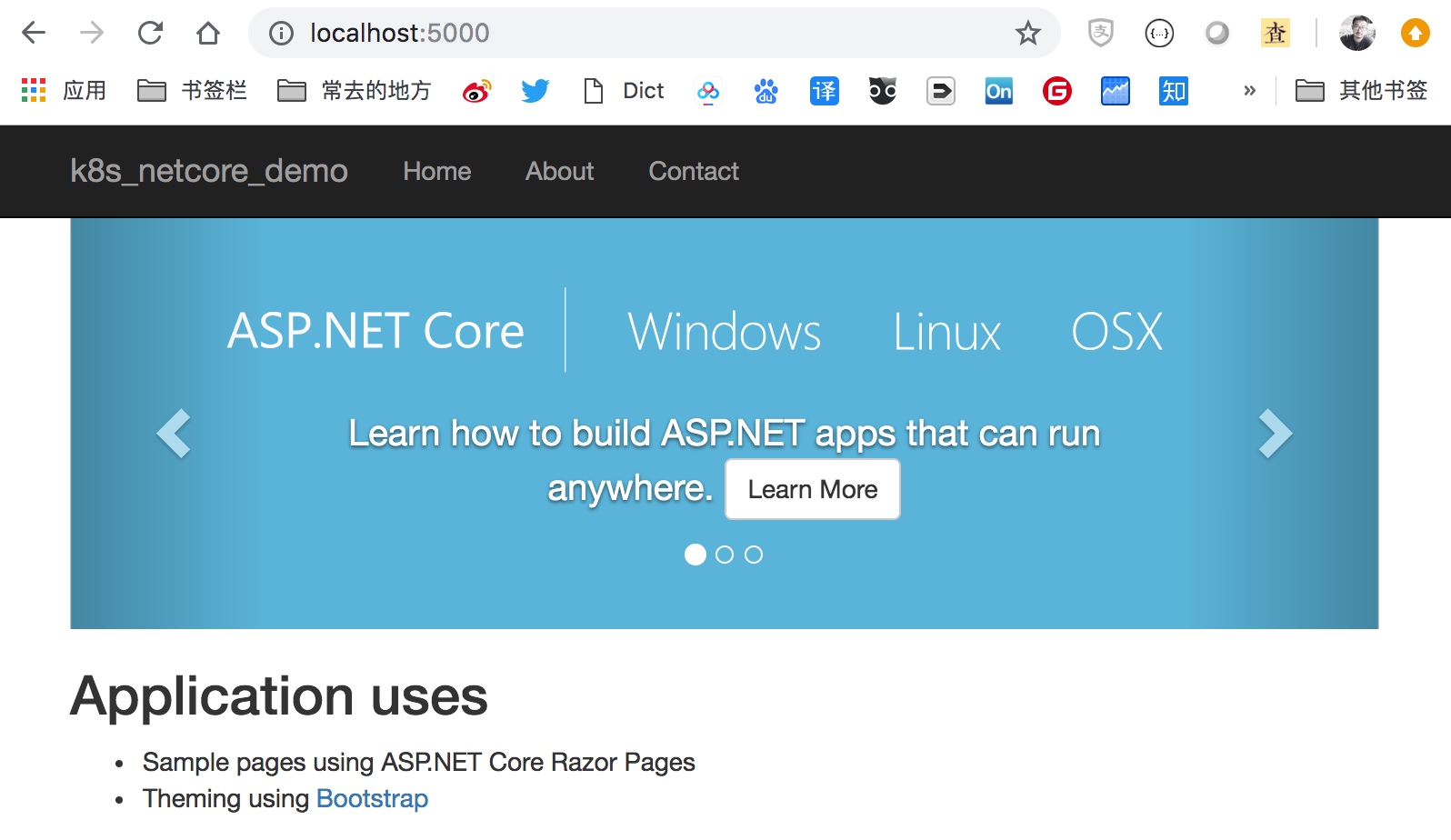View site information for localhost:5000
1451x840 pixels.
click(281, 34)
